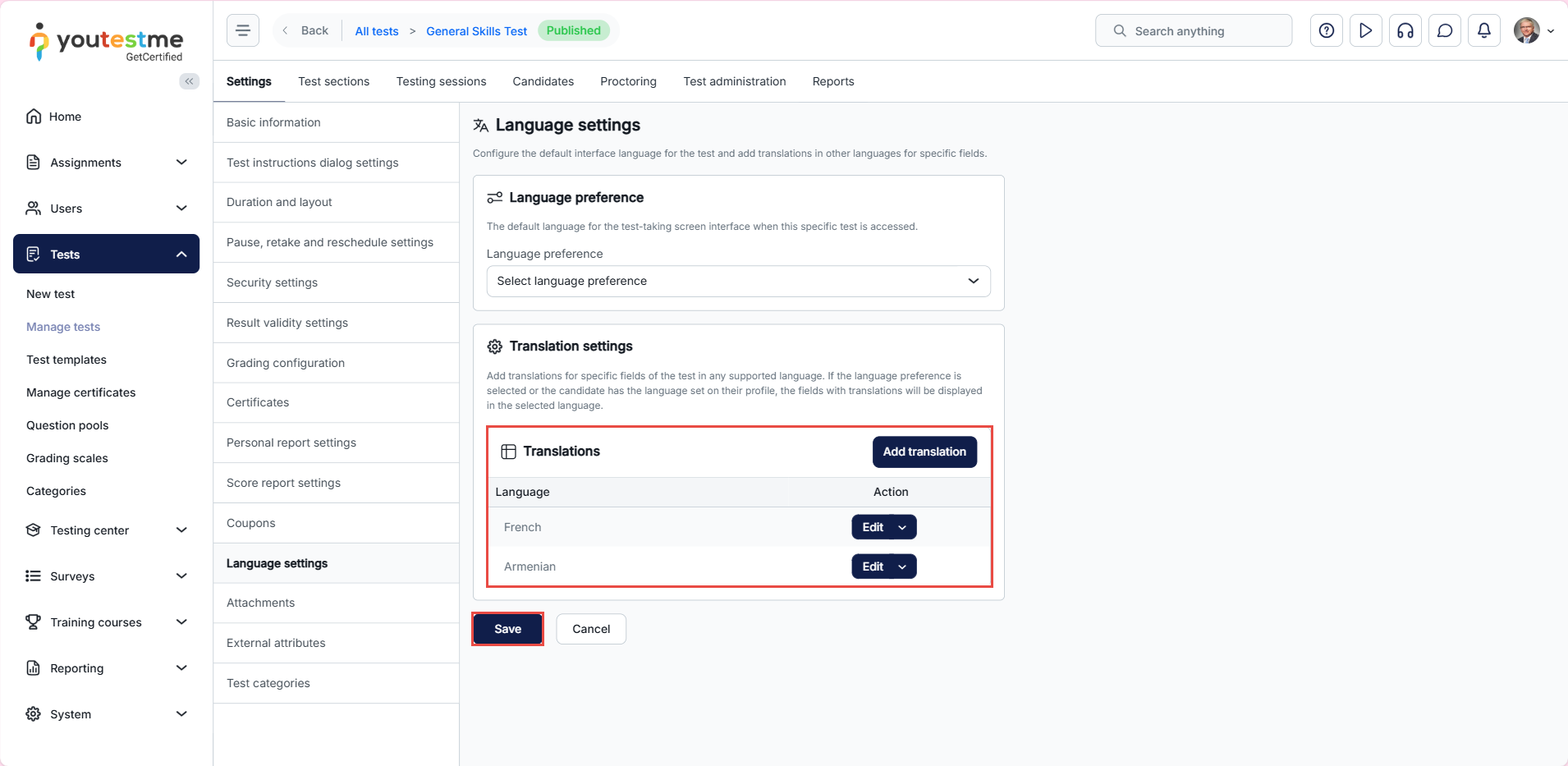Click the user profile avatar

coord(1526,31)
